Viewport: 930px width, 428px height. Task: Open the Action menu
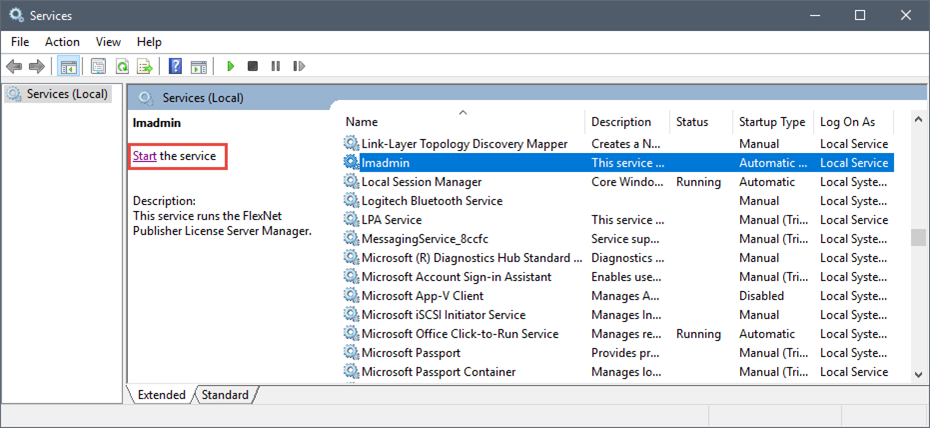62,42
